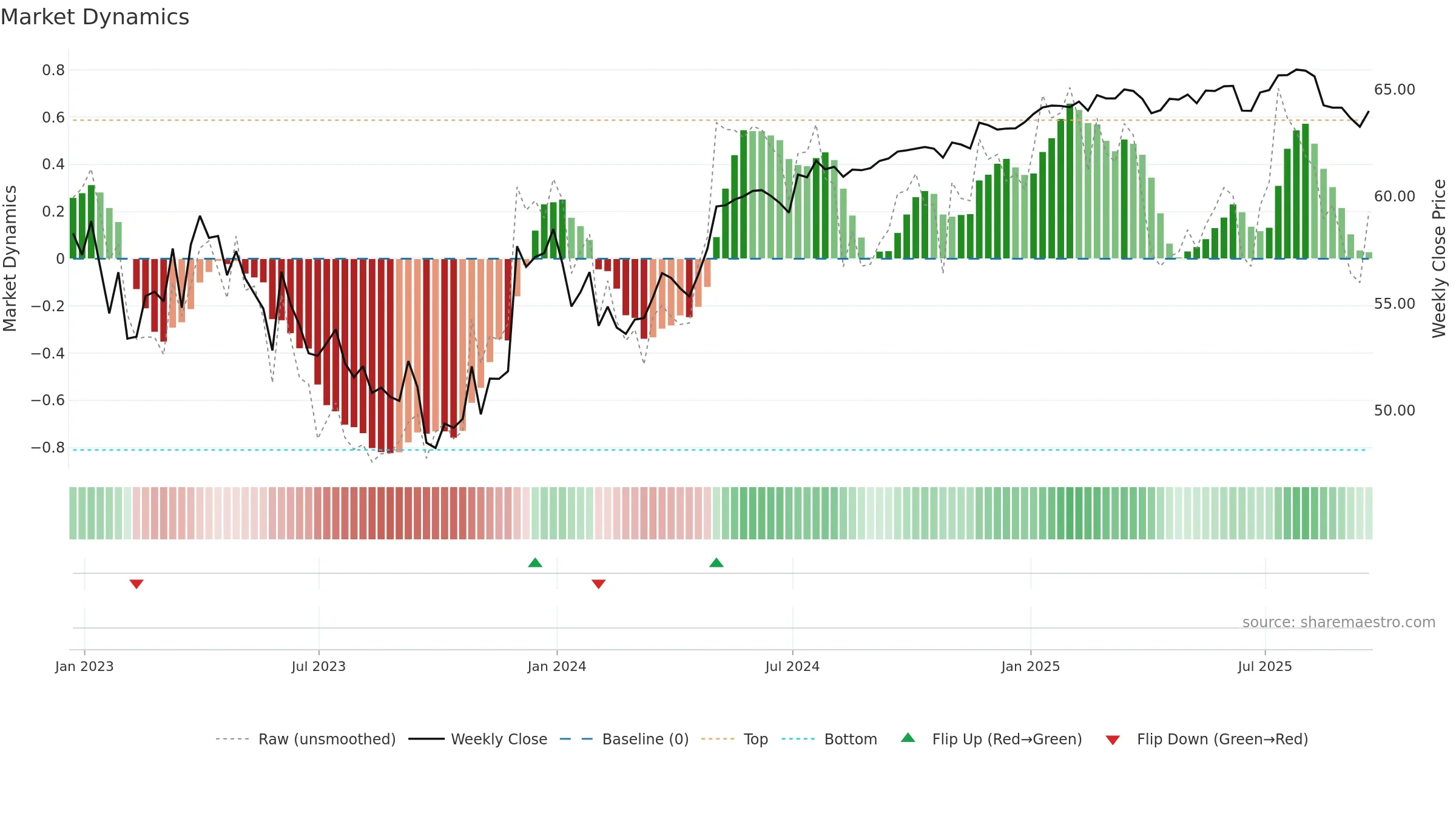The height and width of the screenshot is (819, 1456).
Task: Click the 0.6 left axis tick label
Action: 53,118
